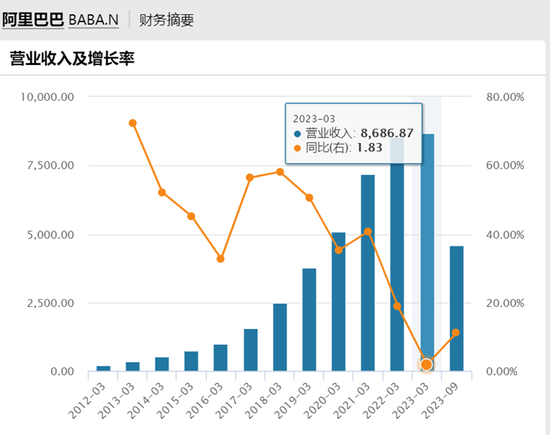Open the 财务摘要 tab
This screenshot has width=550, height=435.
pyautogui.click(x=167, y=20)
